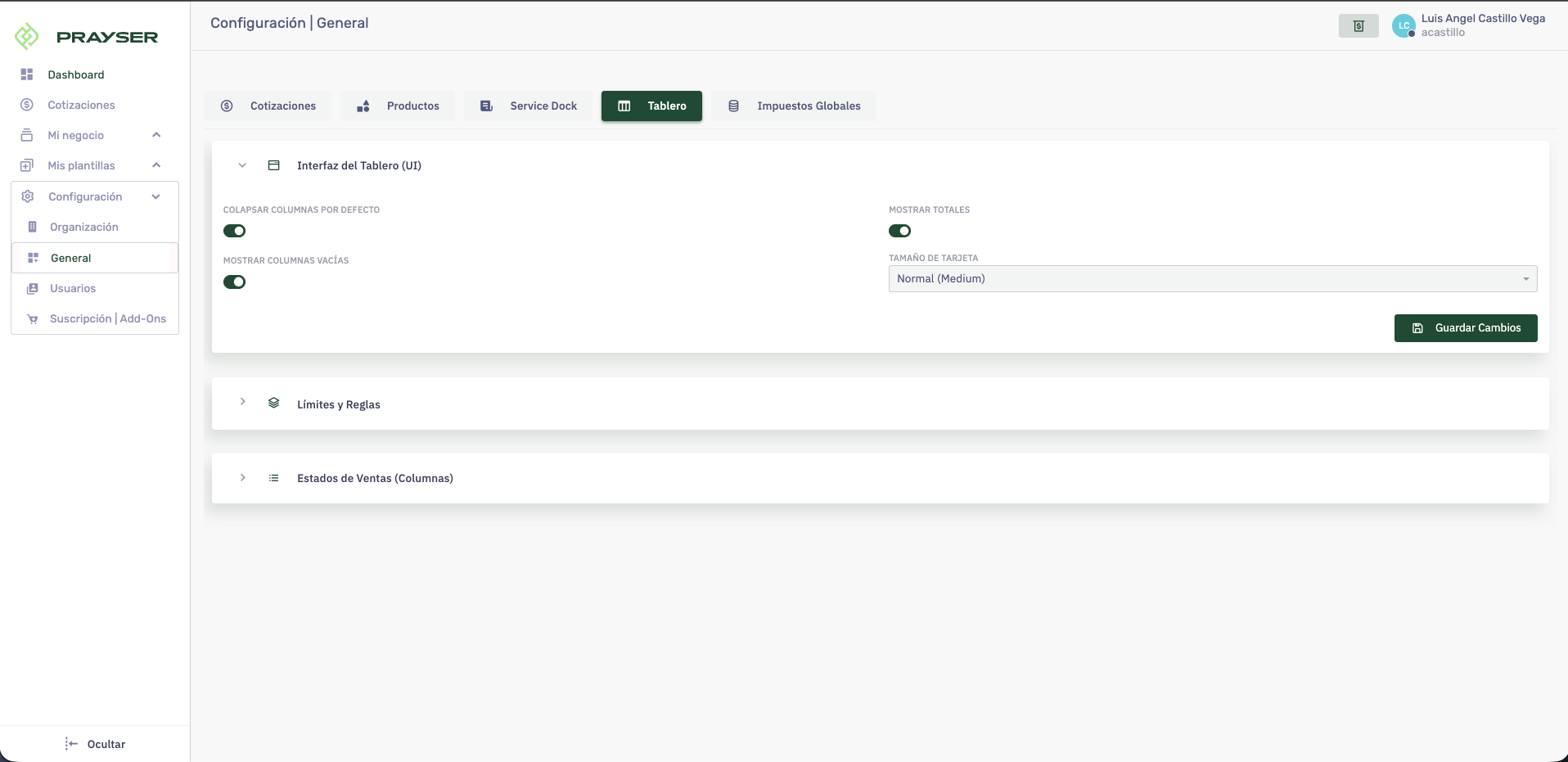Toggle Mostrar totales switch

click(x=900, y=231)
